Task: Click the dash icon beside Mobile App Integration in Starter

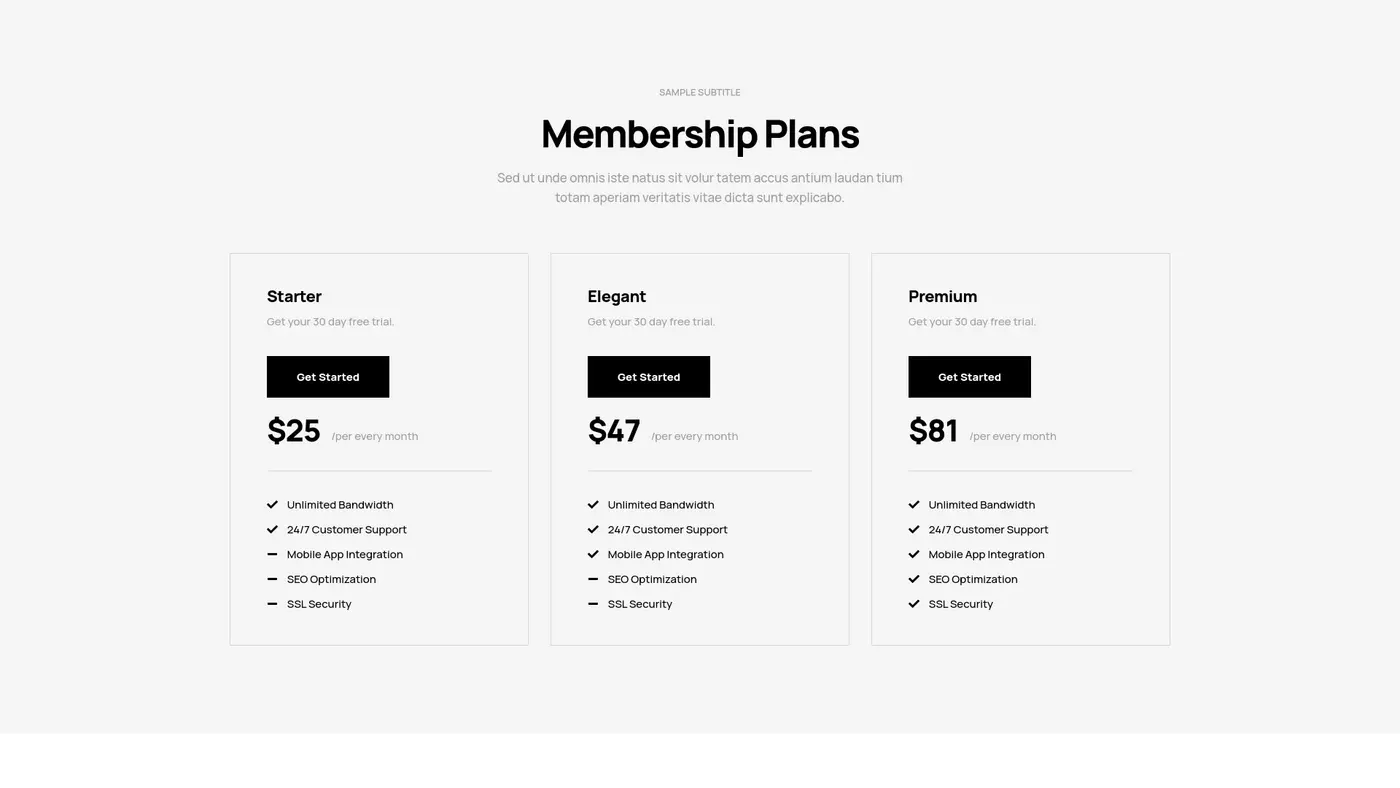Action: coord(271,554)
